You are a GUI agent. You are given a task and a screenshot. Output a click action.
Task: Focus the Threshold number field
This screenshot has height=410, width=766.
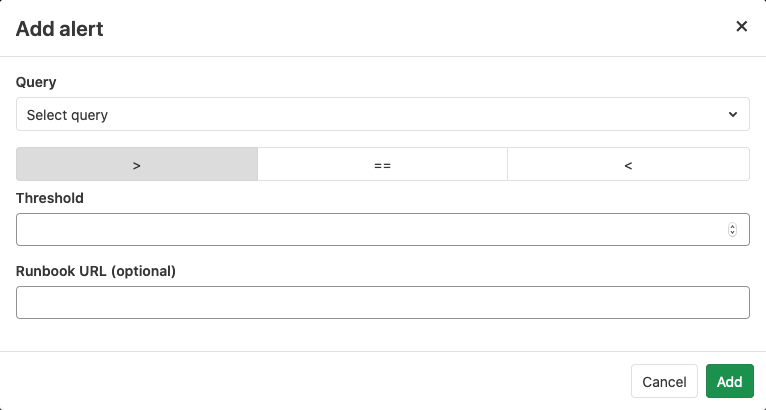pyautogui.click(x=370, y=230)
